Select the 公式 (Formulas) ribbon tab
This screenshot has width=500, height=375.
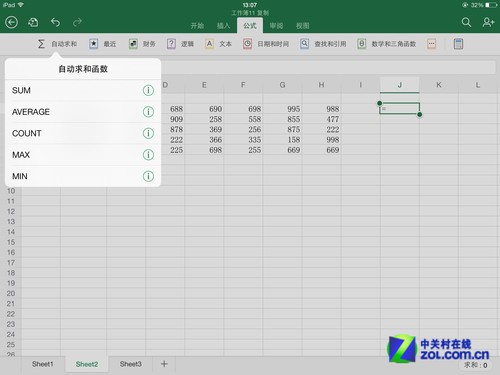(x=250, y=26)
